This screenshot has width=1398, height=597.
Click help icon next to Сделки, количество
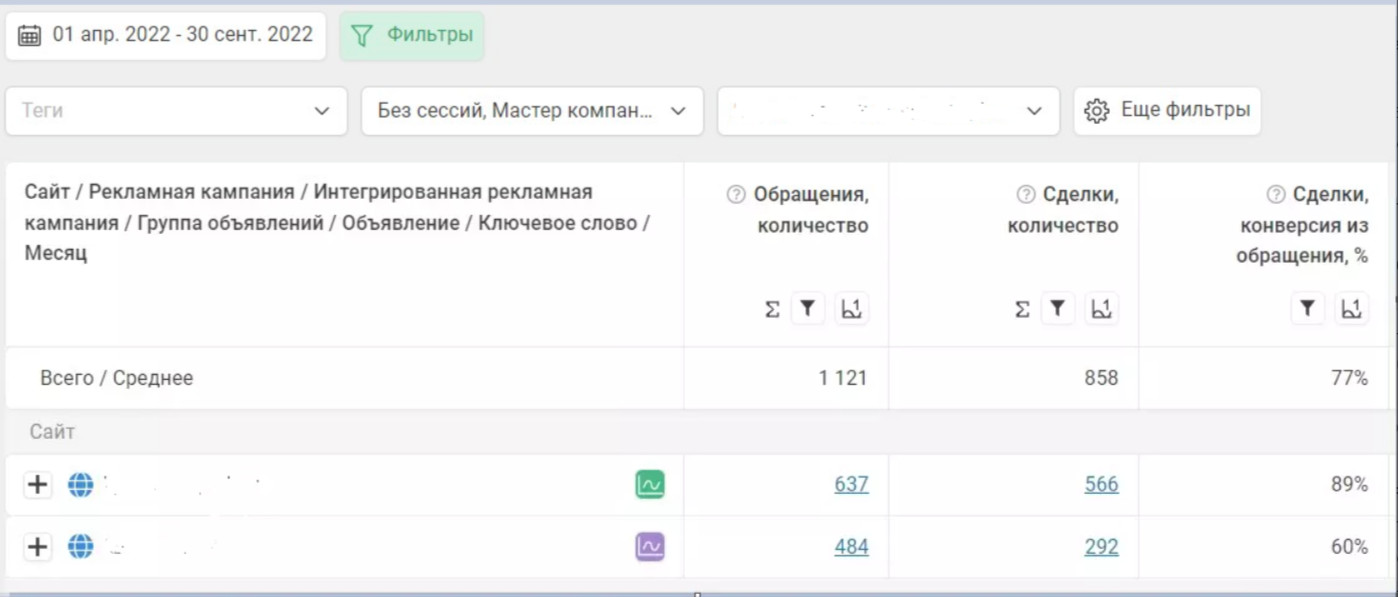coord(1025,194)
